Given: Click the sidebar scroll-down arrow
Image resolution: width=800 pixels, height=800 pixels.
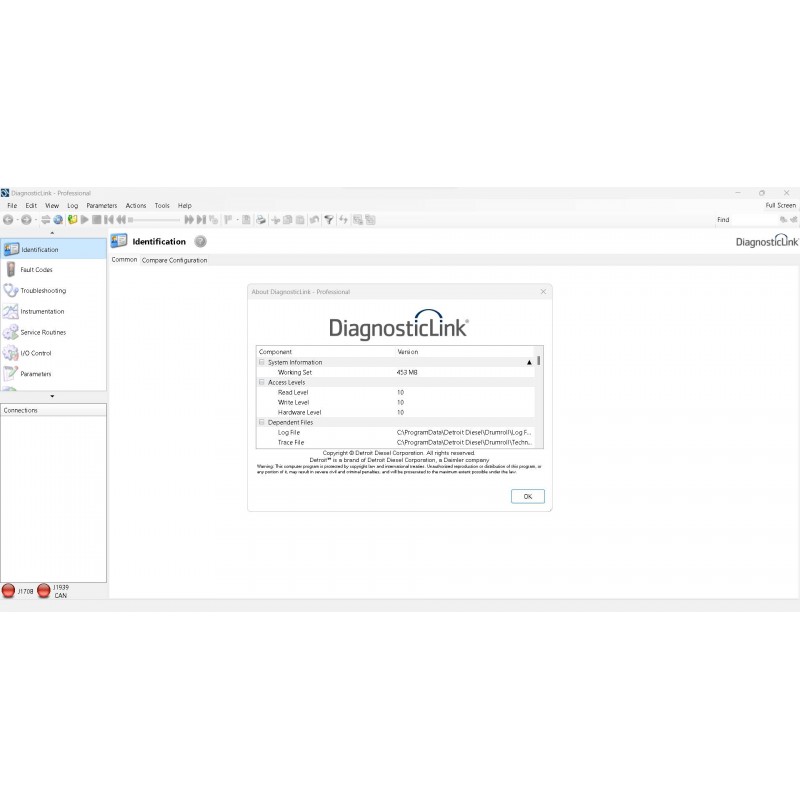Looking at the screenshot, I should tap(52, 396).
